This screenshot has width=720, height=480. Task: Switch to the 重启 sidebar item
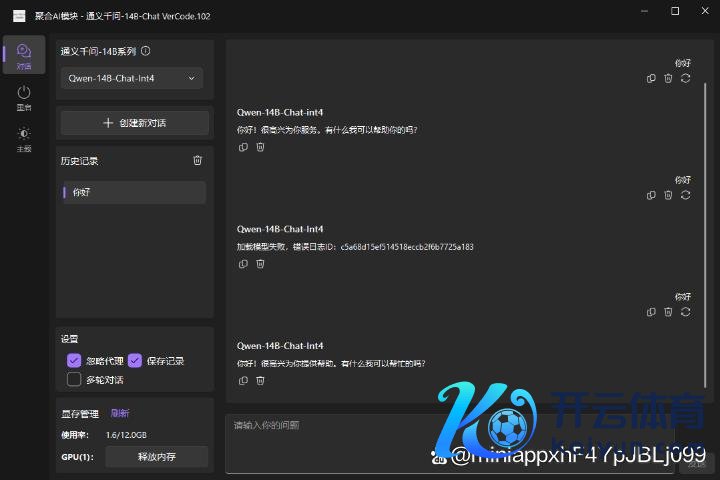[24, 97]
